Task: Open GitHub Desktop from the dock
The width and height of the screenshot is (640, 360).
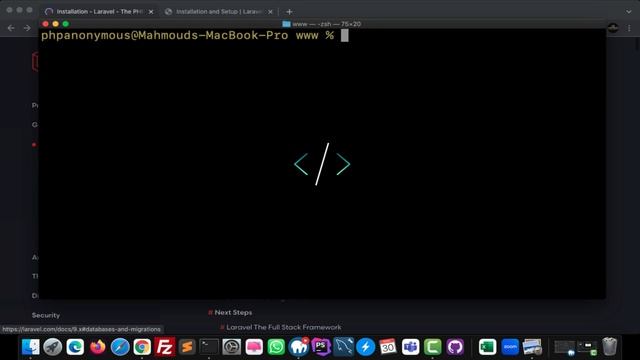Action: (x=455, y=347)
